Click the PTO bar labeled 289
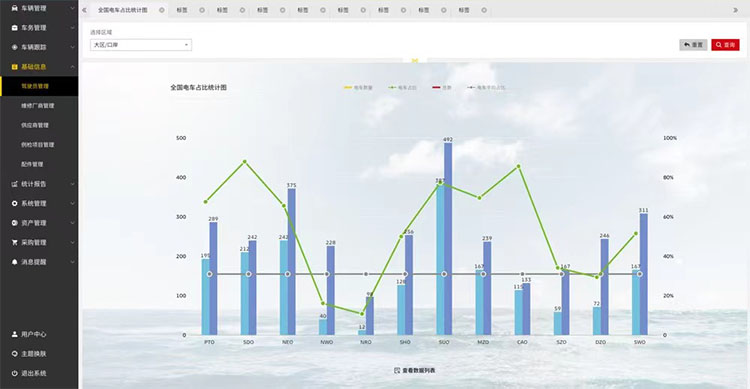 pyautogui.click(x=213, y=278)
